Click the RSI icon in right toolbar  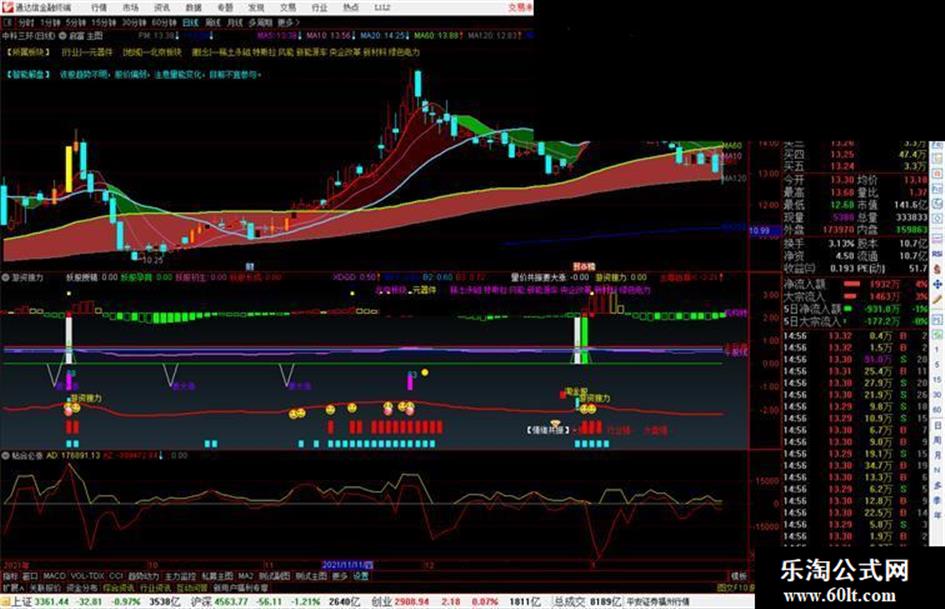coord(937,254)
